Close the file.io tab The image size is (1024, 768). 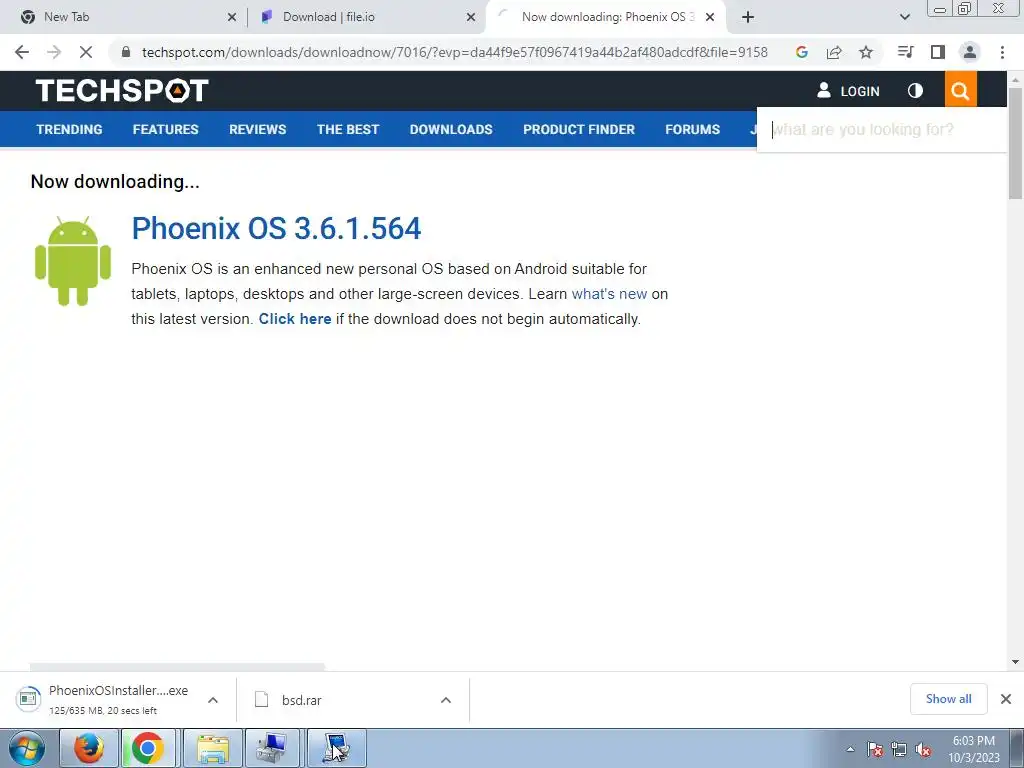(471, 17)
